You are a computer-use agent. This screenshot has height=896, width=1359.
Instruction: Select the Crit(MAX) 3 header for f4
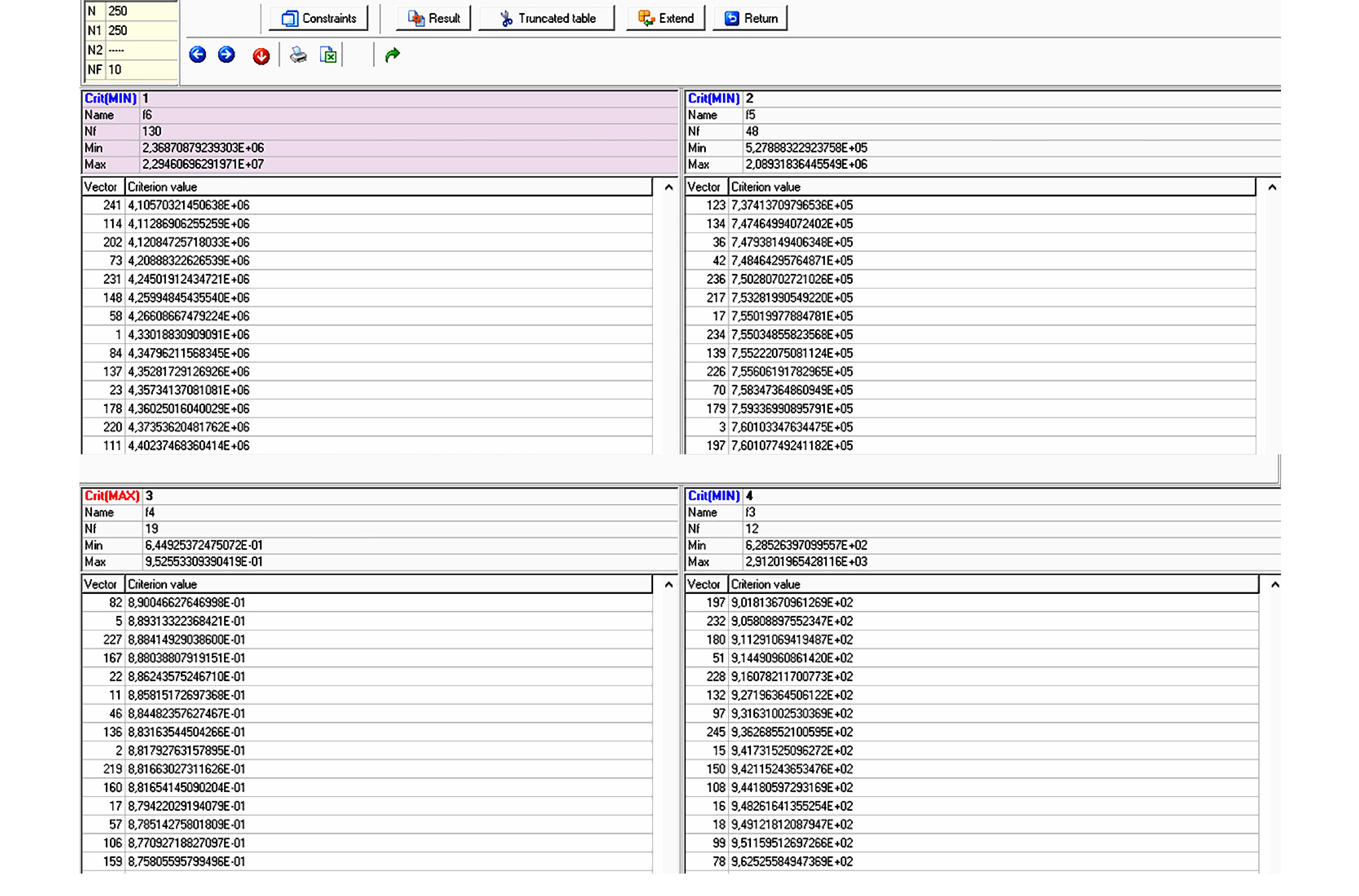point(112,496)
